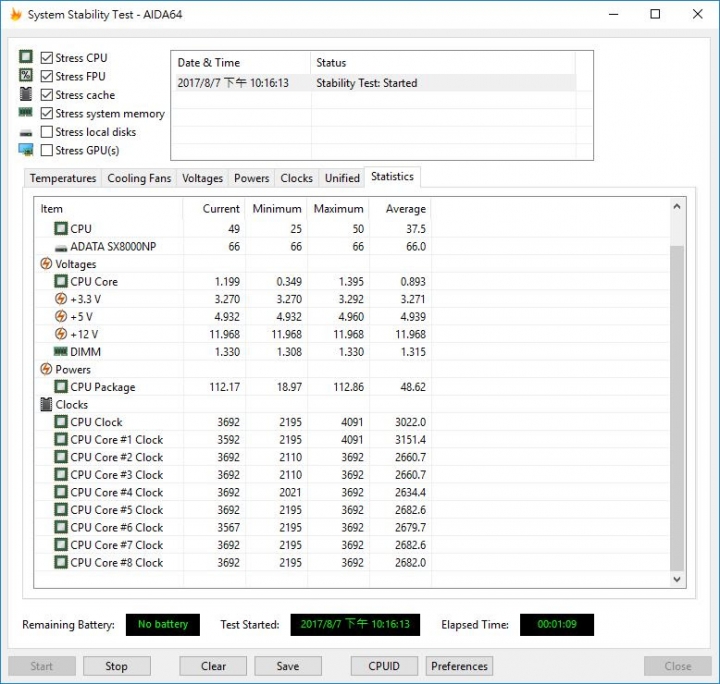Open the CPUID panel
Image resolution: width=720 pixels, height=684 pixels.
(384, 666)
